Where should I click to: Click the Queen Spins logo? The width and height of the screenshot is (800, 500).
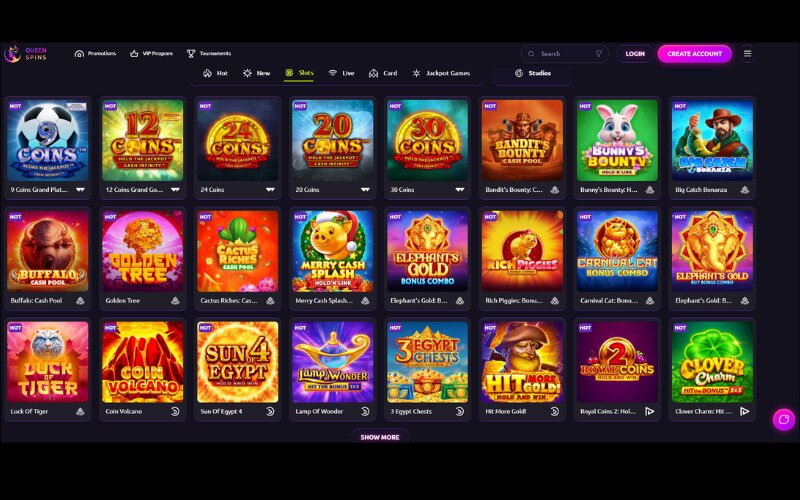tap(26, 54)
